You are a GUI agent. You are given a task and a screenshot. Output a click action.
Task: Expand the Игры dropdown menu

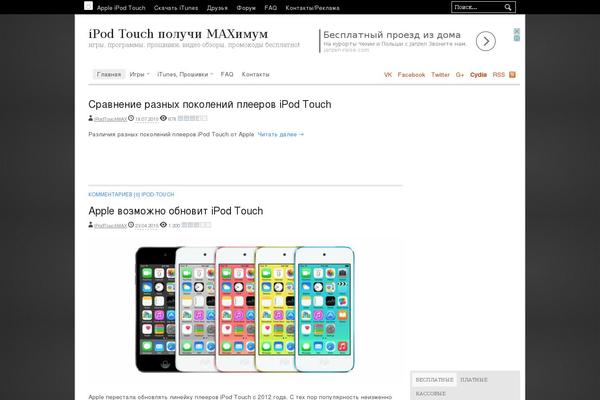point(139,74)
